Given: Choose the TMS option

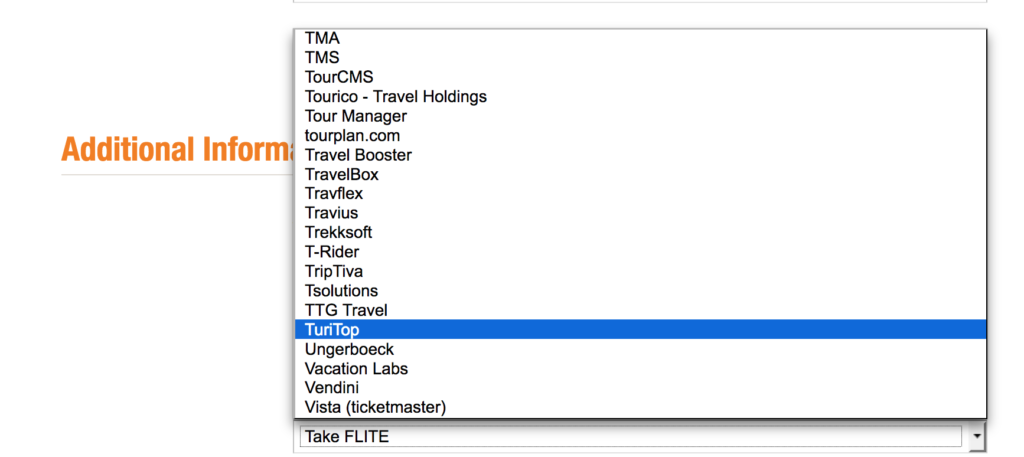Looking at the screenshot, I should click(323, 58).
